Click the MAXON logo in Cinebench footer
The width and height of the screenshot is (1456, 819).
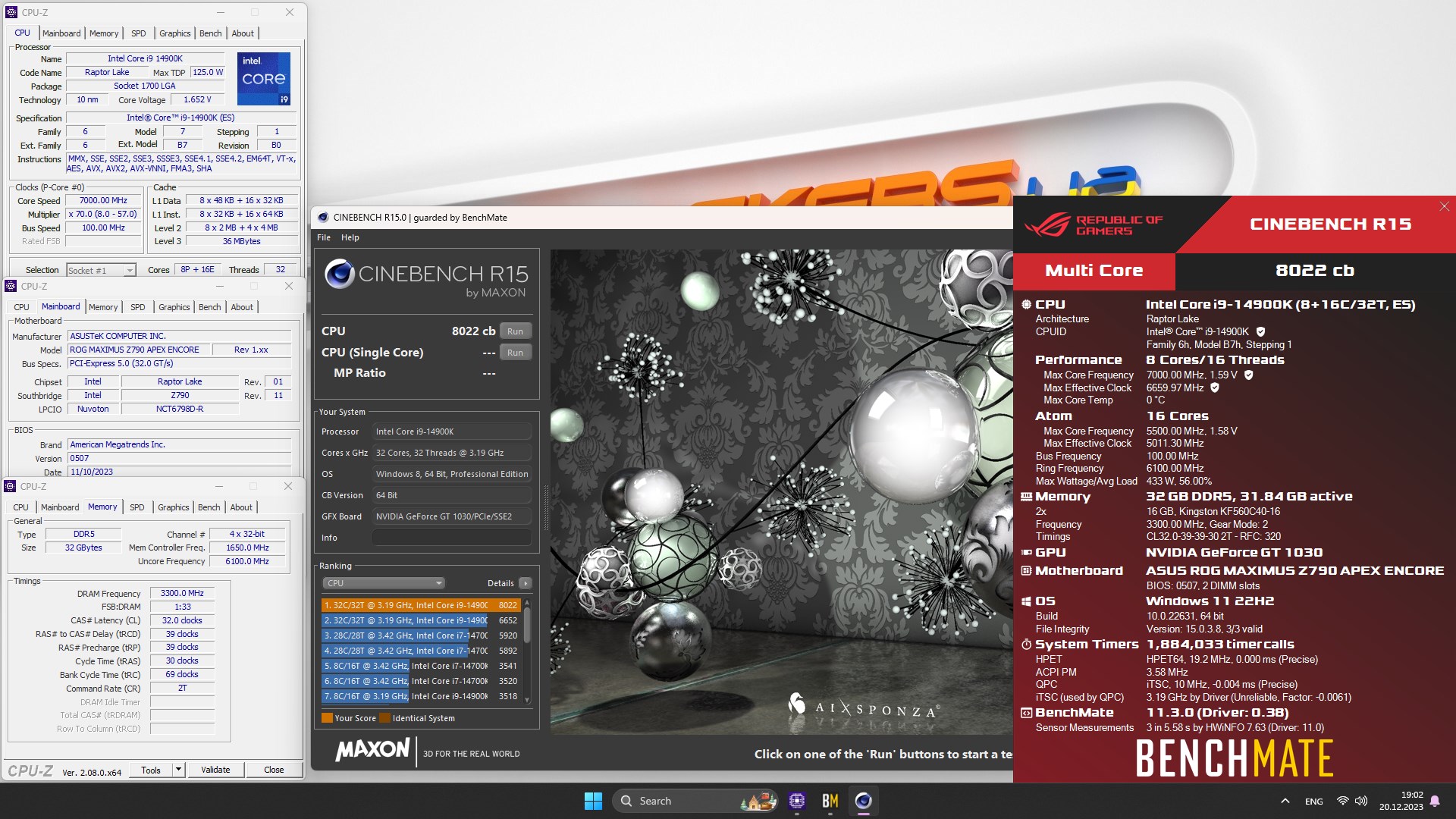372,751
